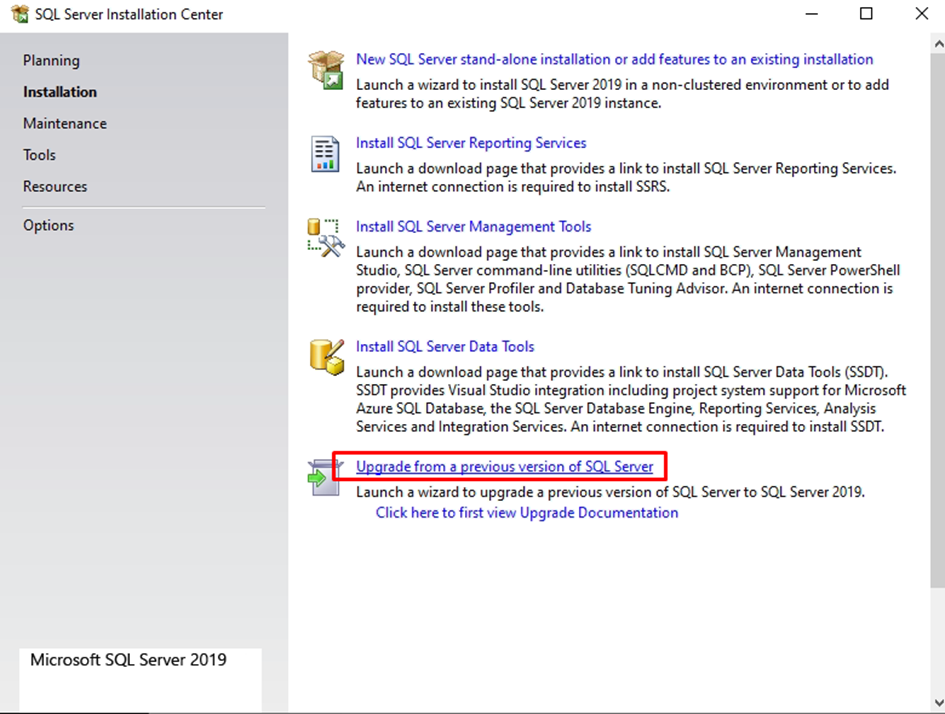Image resolution: width=945 pixels, height=714 pixels.
Task: Click the description mentioning SSRS internet connection
Action: pyautogui.click(x=626, y=177)
